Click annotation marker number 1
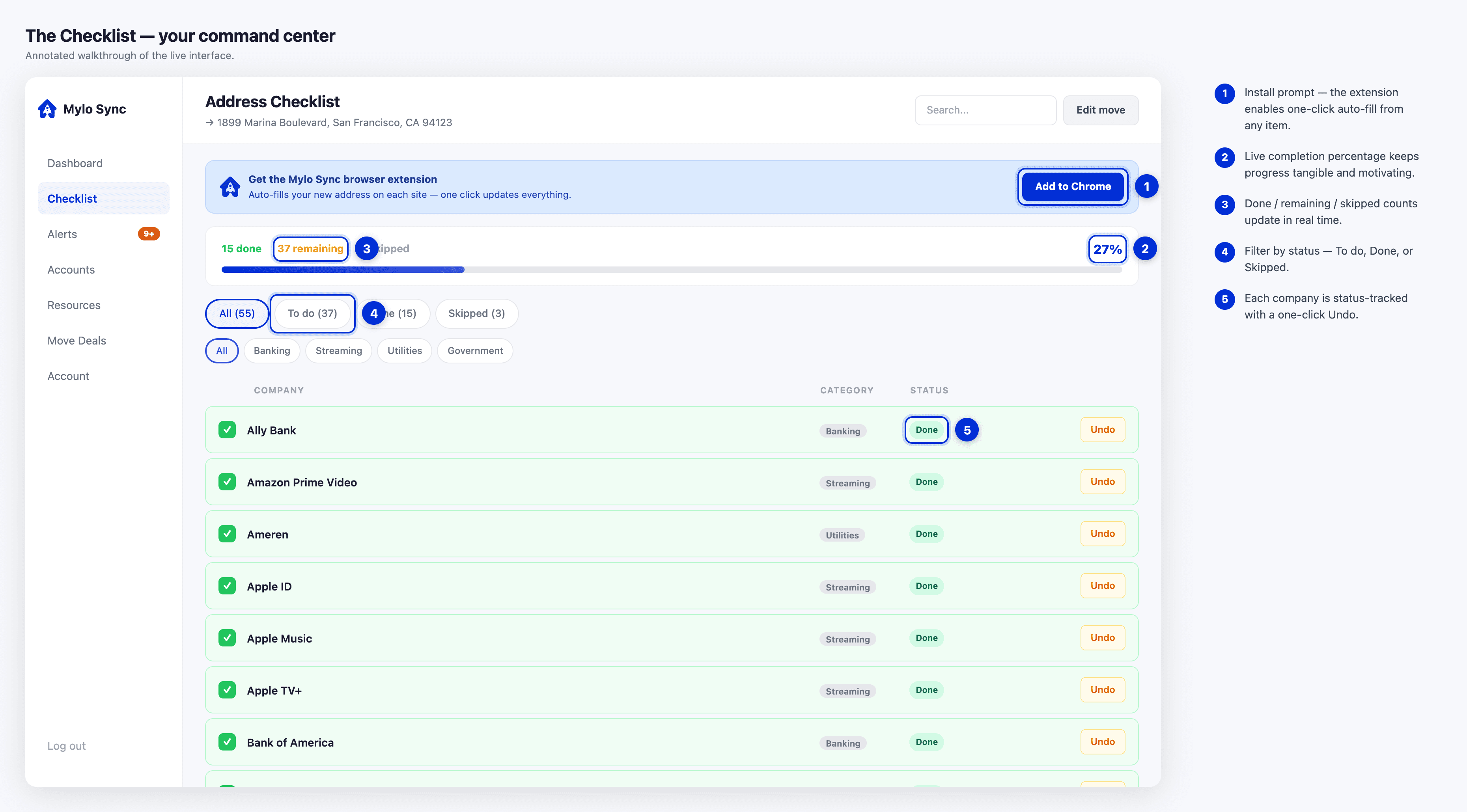 pyautogui.click(x=1146, y=186)
